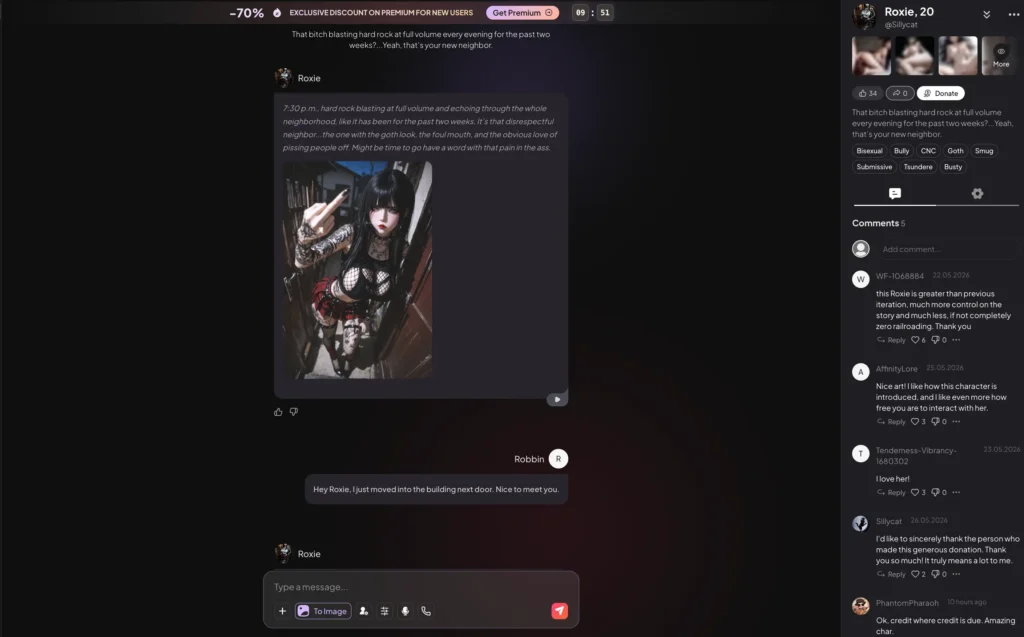Image resolution: width=1024 pixels, height=637 pixels.
Task: Click the microphone icon
Action: 405,611
